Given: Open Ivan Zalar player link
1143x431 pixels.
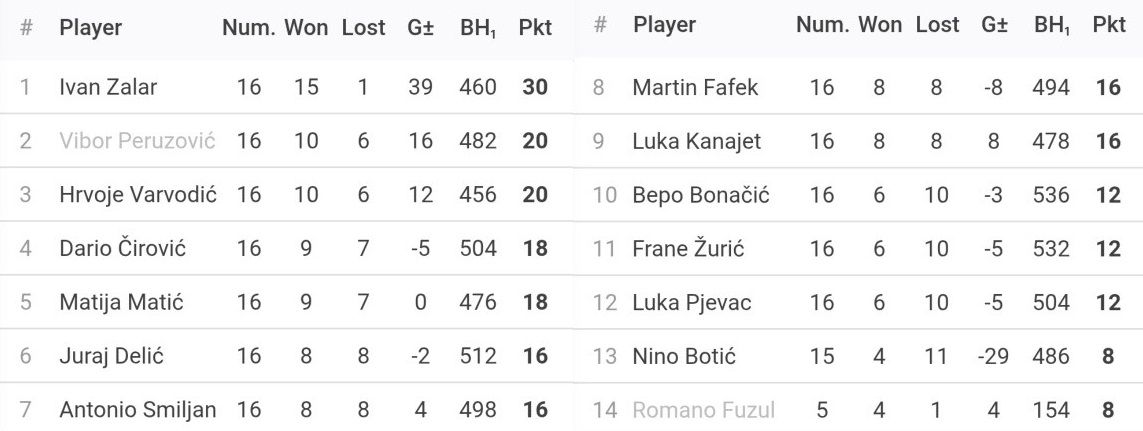Looking at the screenshot, I should 108,87.
